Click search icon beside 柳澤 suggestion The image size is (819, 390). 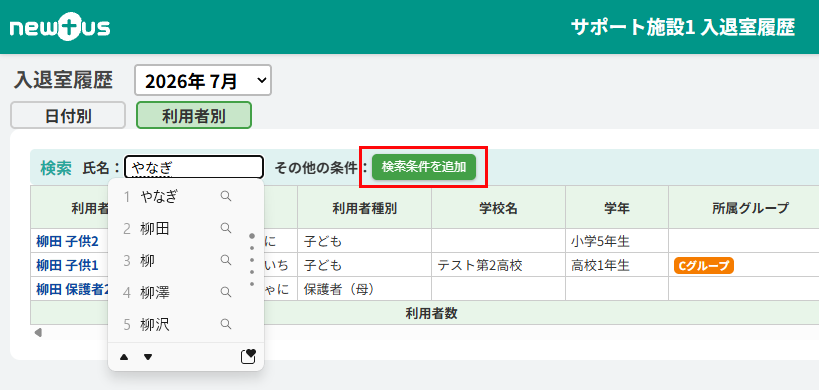(226, 292)
